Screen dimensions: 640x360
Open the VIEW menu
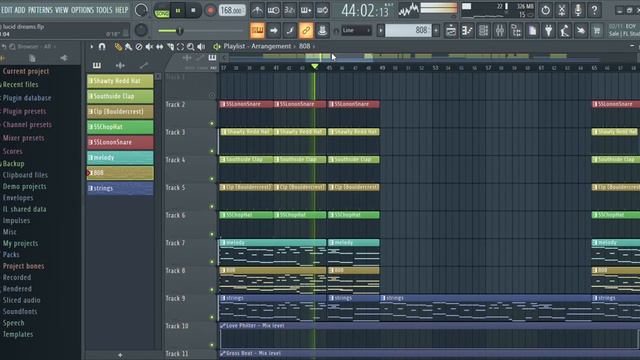[x=62, y=10]
